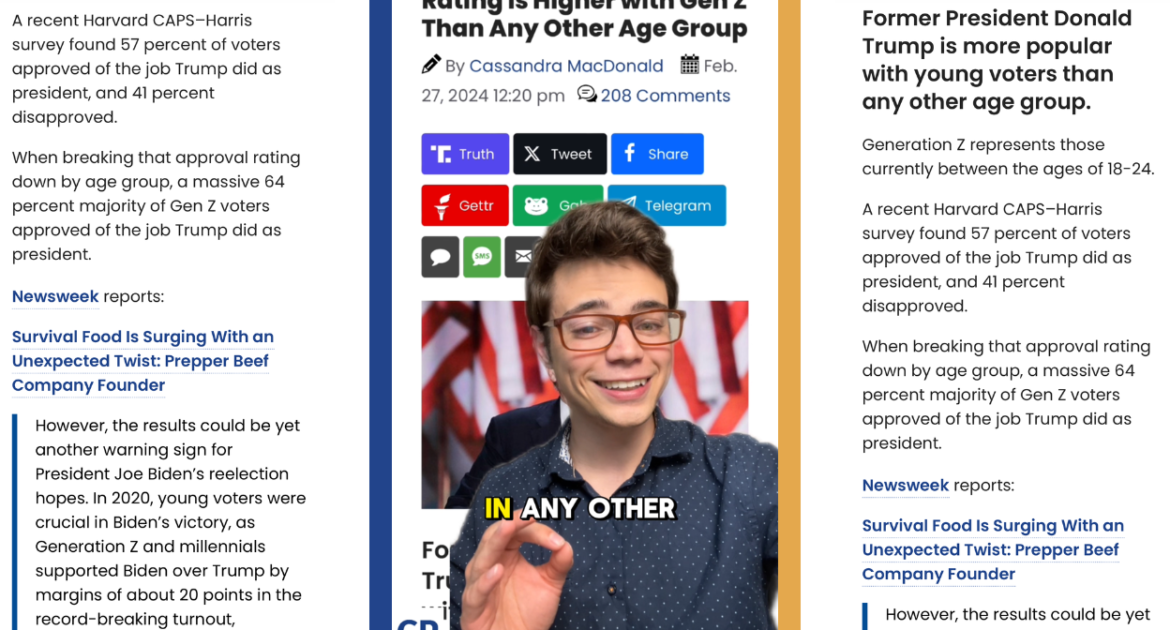This screenshot has width=1170, height=630.
Task: Open author page for Cassandra MacDonald
Action: click(x=566, y=66)
